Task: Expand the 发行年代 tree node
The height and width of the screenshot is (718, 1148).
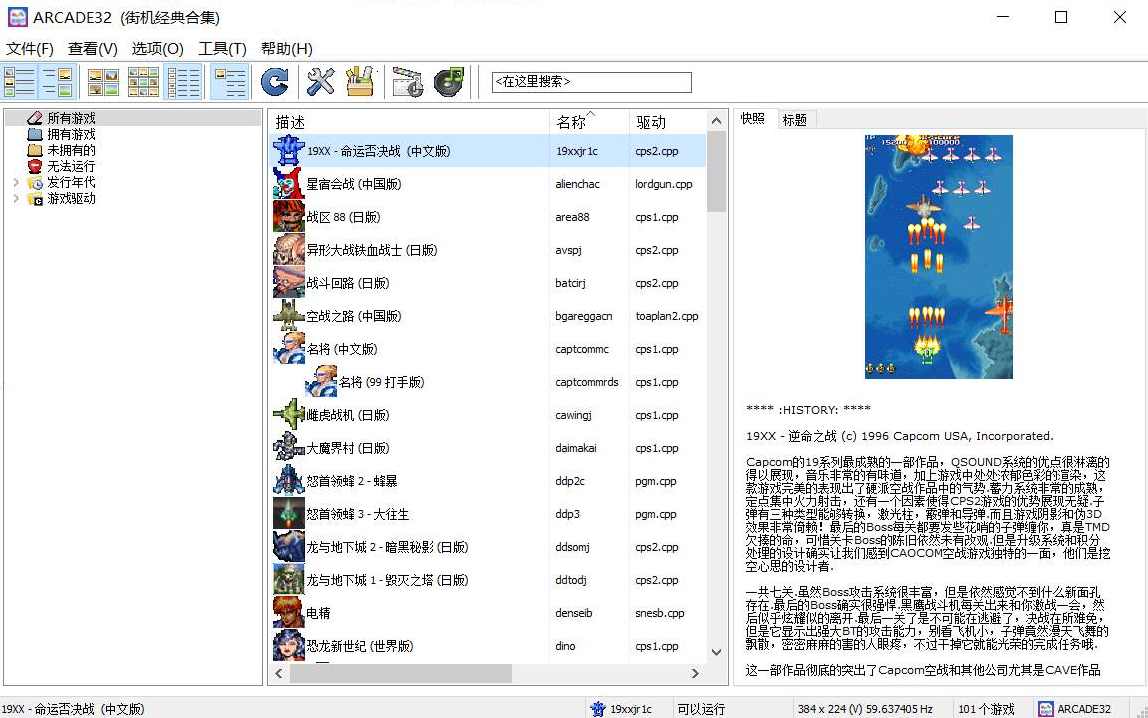Action: [15, 183]
